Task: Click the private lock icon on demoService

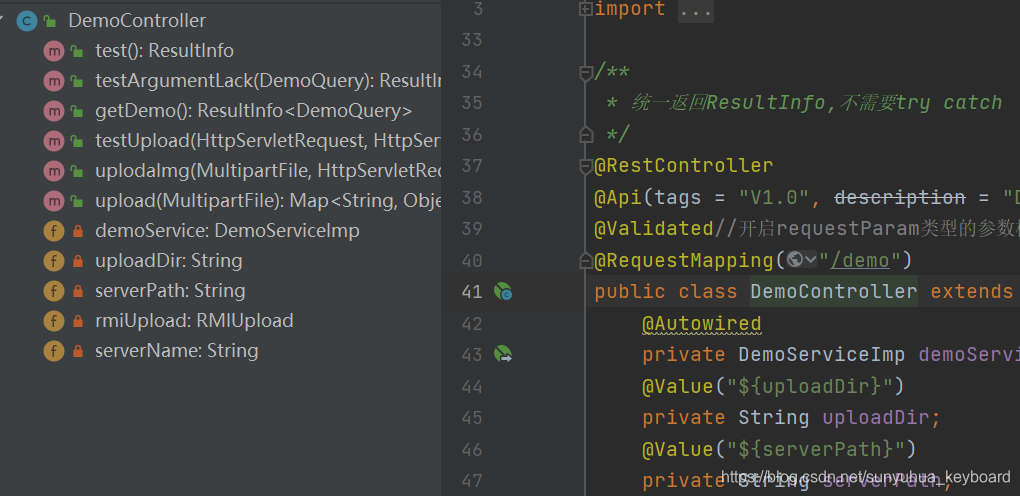Action: tap(78, 231)
